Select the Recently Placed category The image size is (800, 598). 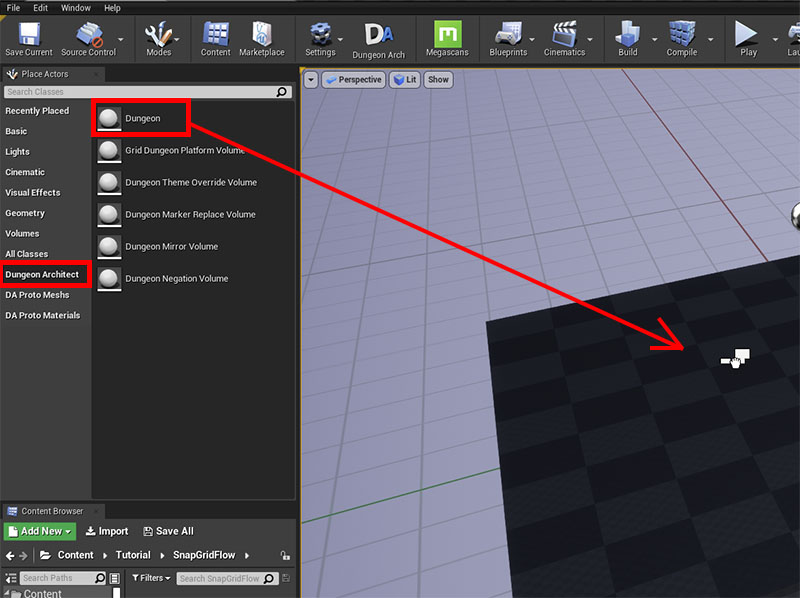tap(37, 111)
